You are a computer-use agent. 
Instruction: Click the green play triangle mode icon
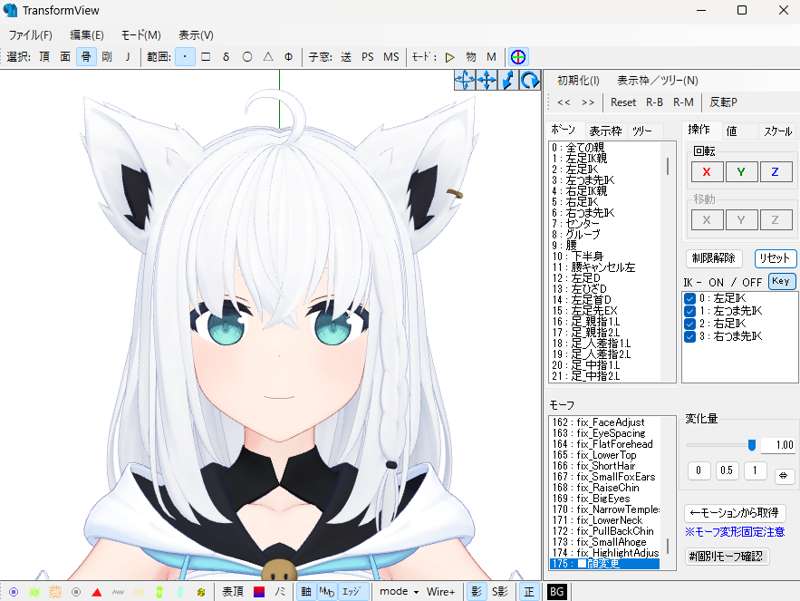[449, 57]
